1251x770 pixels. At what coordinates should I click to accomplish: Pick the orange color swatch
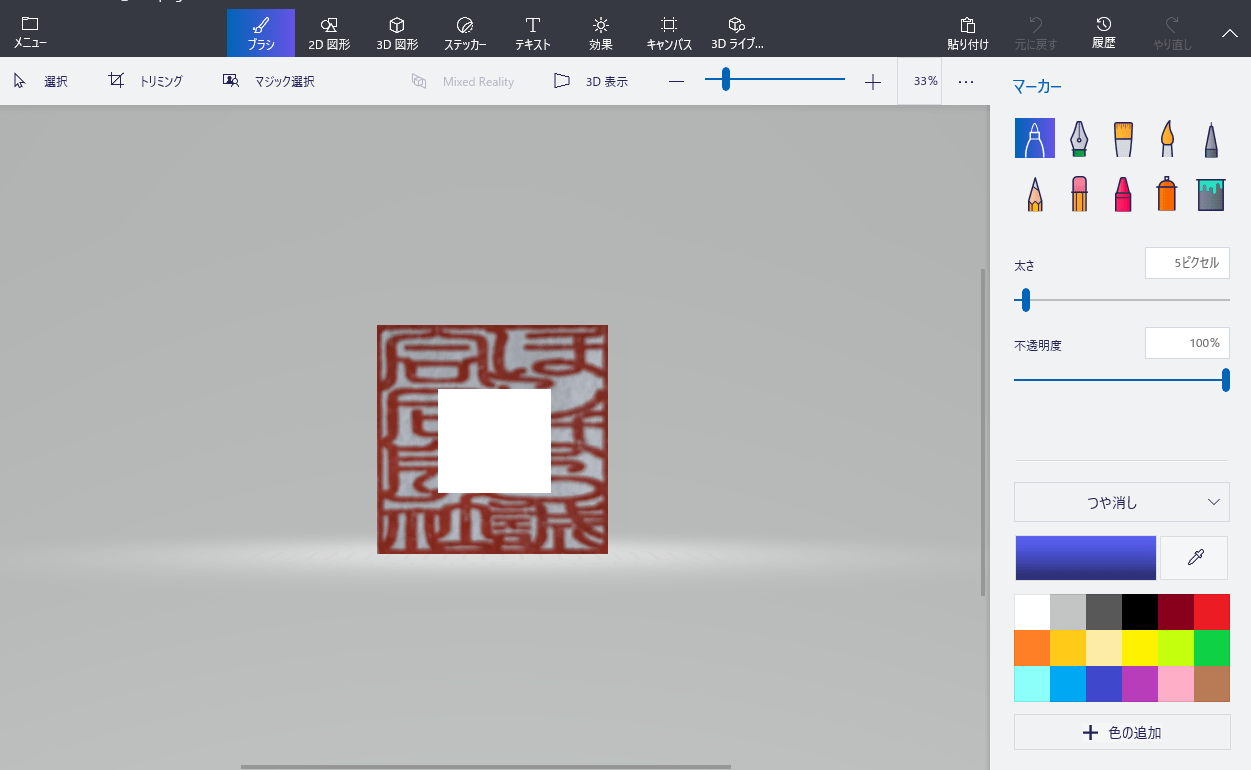click(x=1032, y=648)
